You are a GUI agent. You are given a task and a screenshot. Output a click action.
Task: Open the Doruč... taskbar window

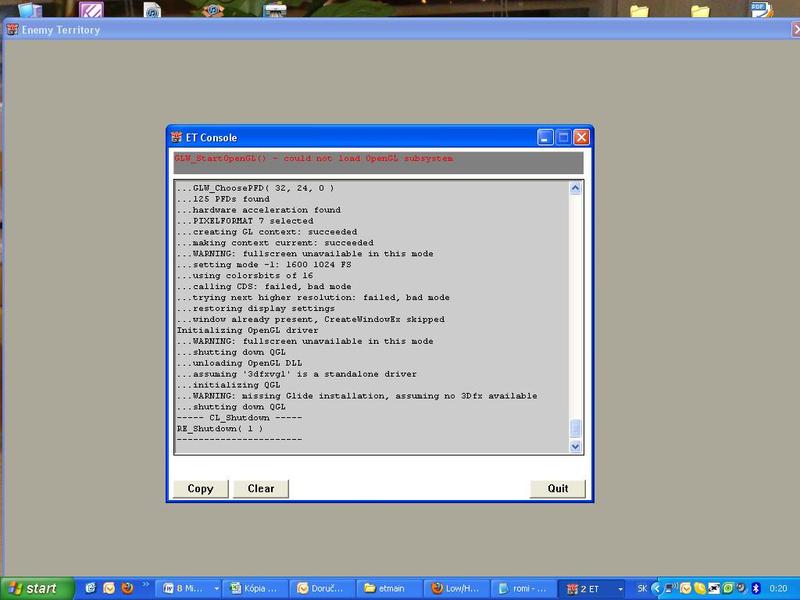pos(322,588)
